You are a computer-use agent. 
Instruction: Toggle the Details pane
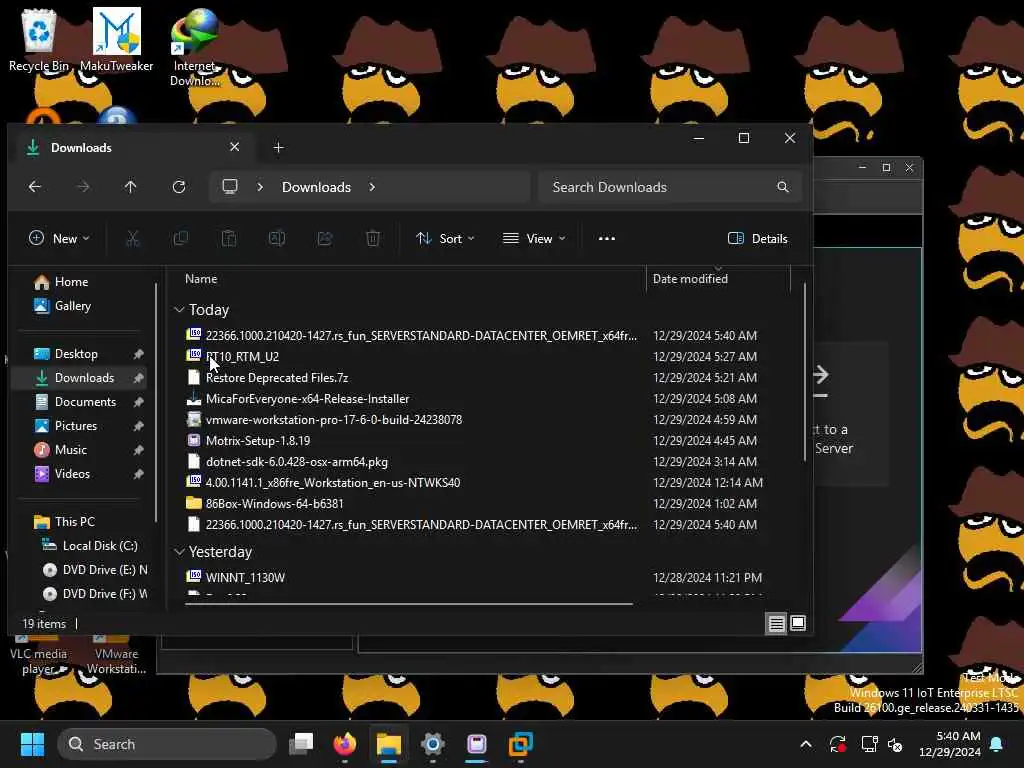(x=758, y=238)
